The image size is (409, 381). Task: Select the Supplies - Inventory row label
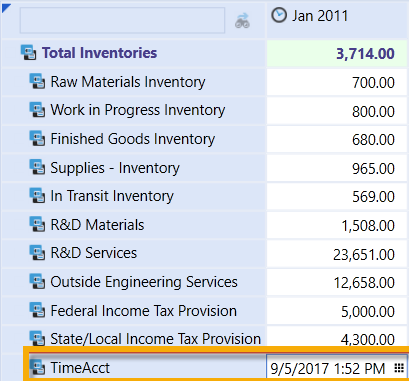click(x=115, y=168)
